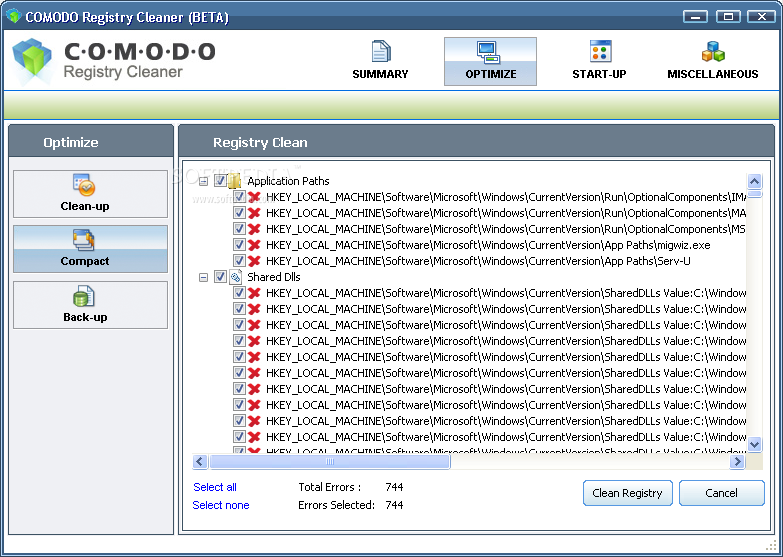The image size is (783, 557).
Task: Uncheck the OptionalComponents\IM entry checkbox
Action: point(239,197)
